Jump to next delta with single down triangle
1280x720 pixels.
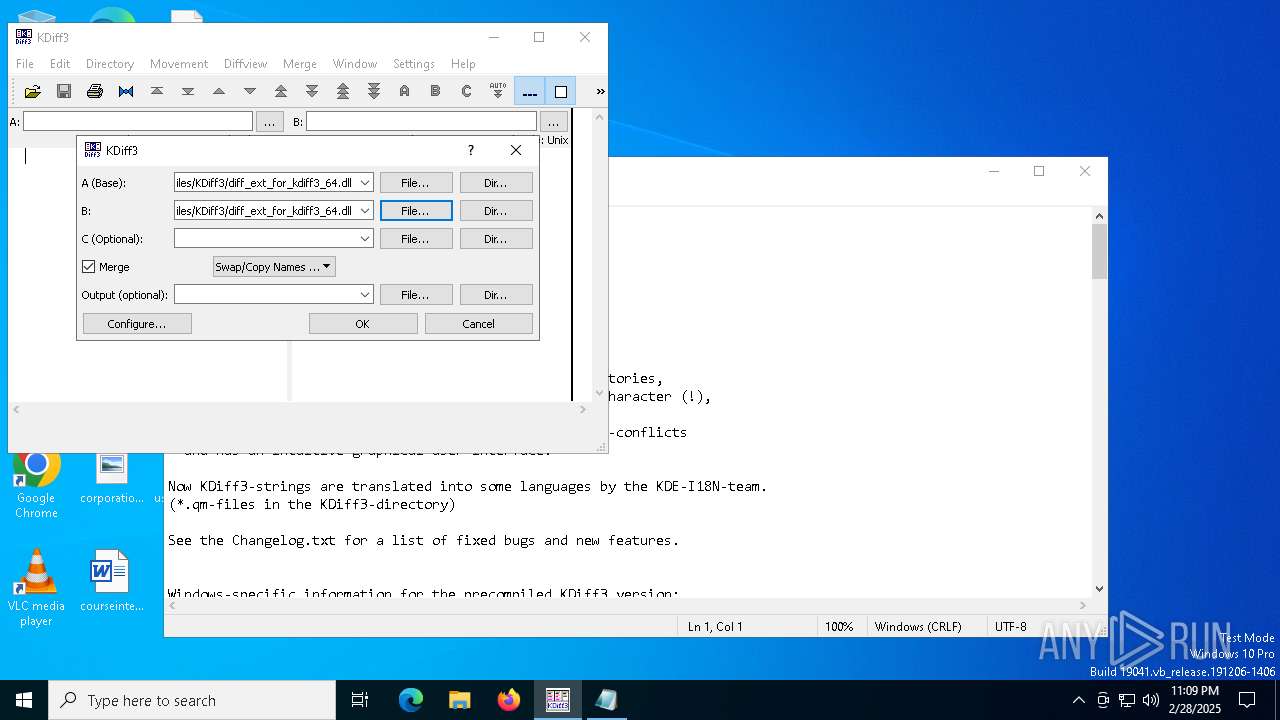(x=250, y=91)
